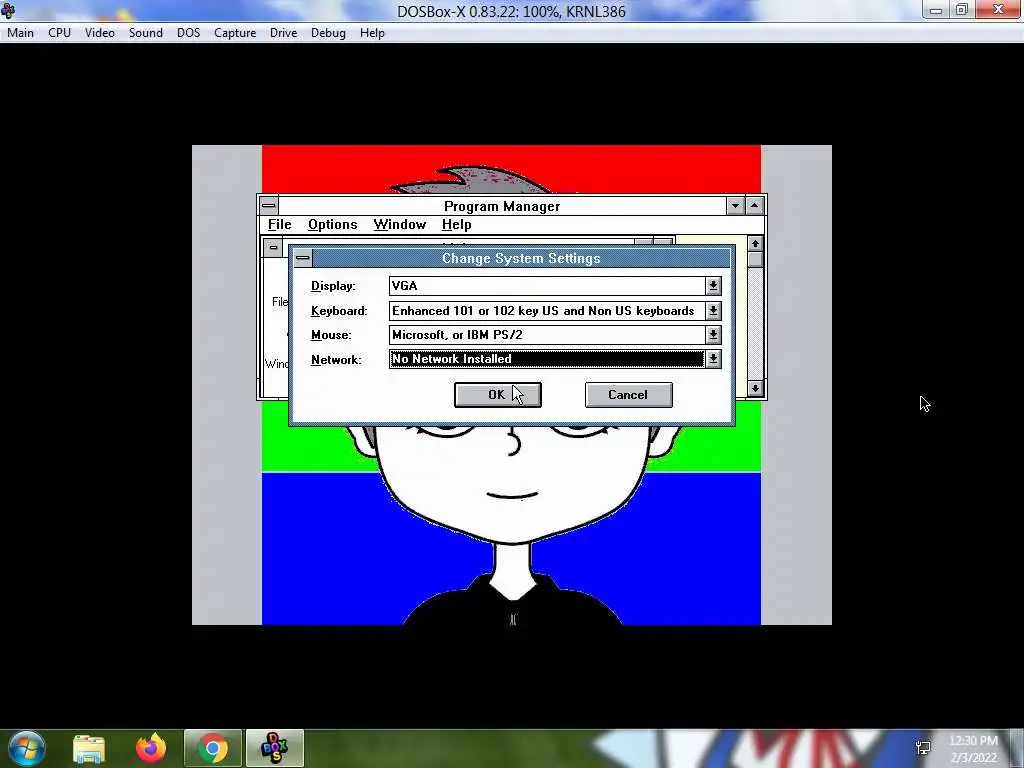
Task: Open Program Manager Window menu
Action: (400, 225)
